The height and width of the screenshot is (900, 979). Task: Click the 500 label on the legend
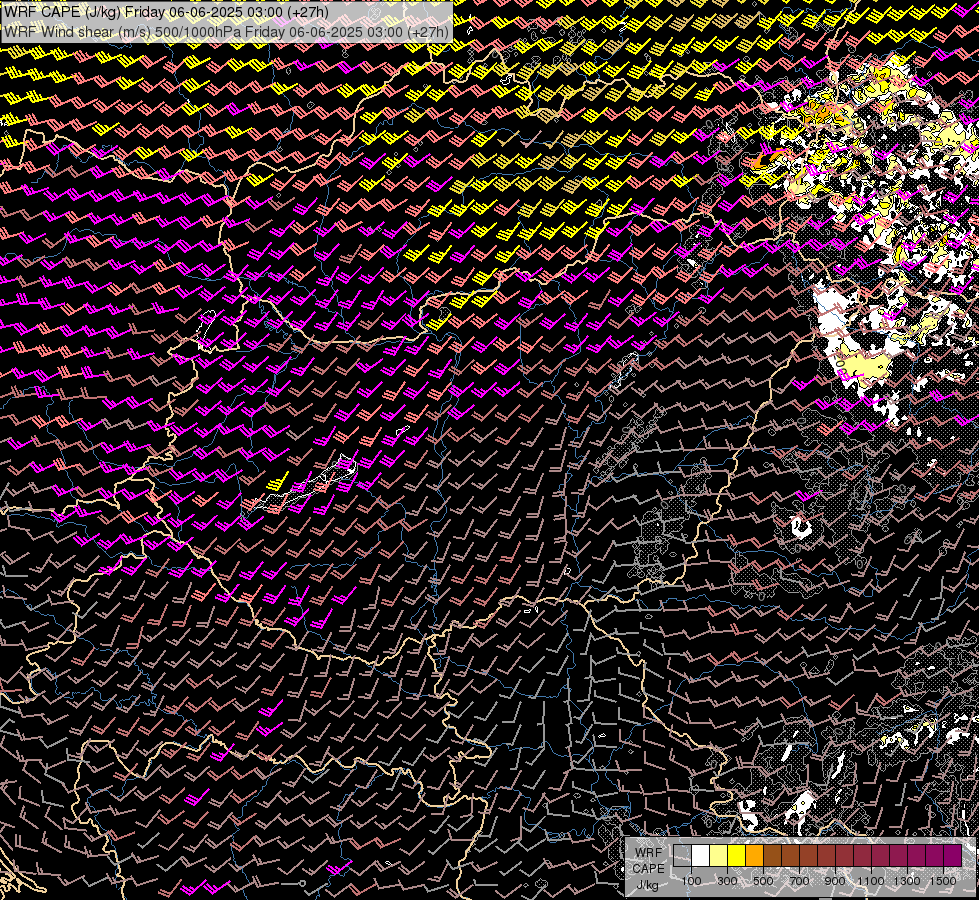coord(763,881)
